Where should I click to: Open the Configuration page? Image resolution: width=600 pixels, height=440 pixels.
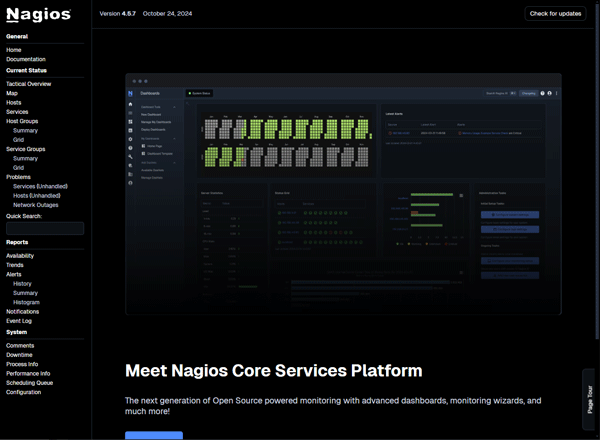[x=24, y=392]
